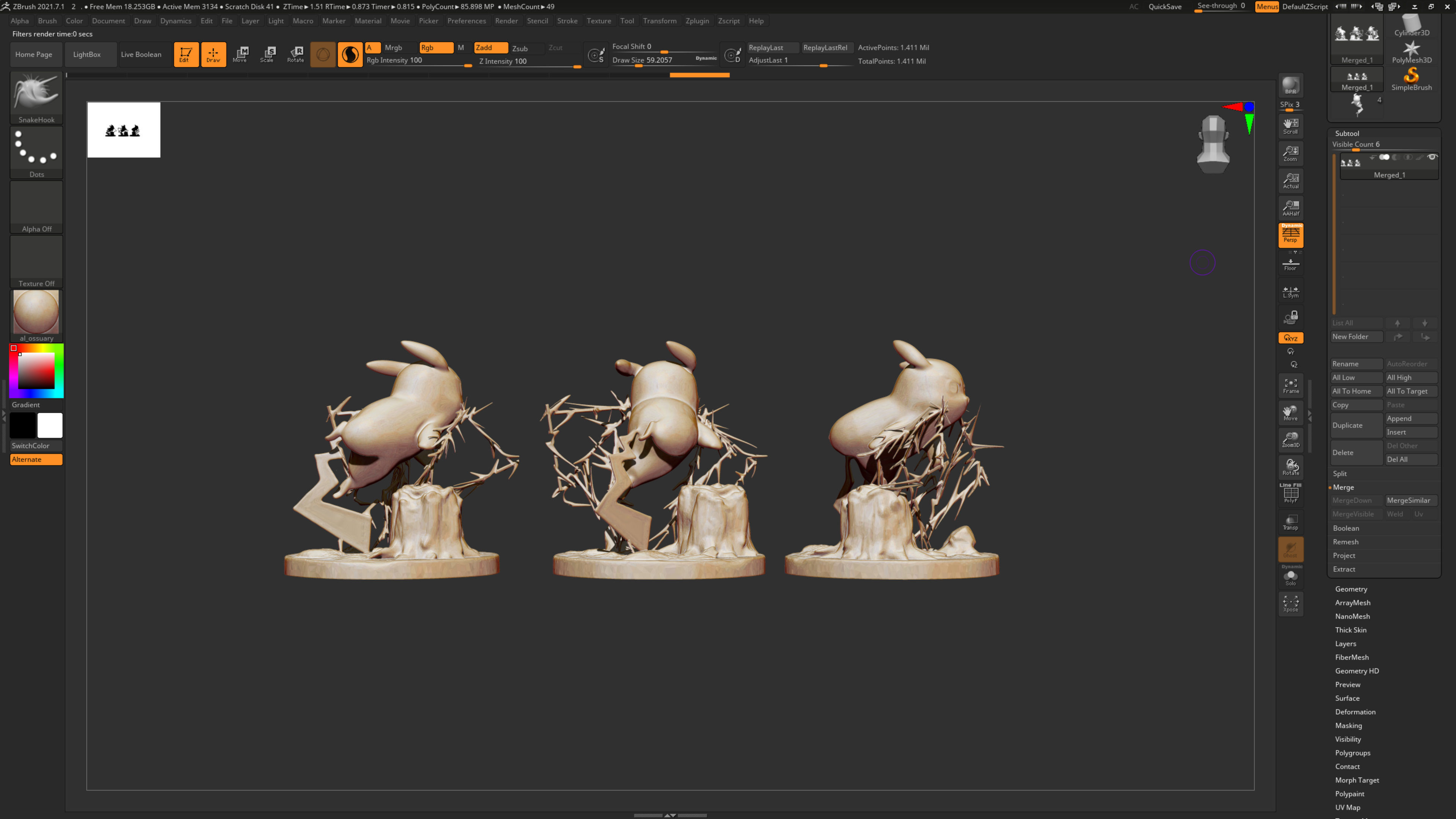Click the Actual size icon
Screen dimensions: 1456x819
pos(1291,180)
